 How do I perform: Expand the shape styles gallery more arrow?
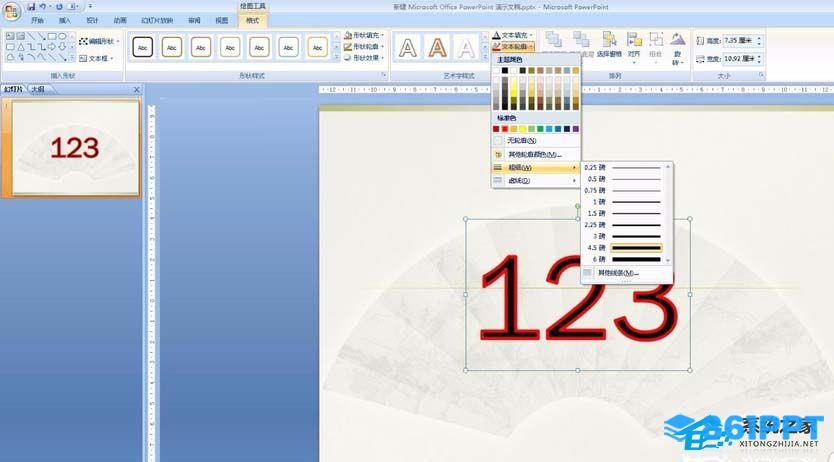tap(336, 57)
